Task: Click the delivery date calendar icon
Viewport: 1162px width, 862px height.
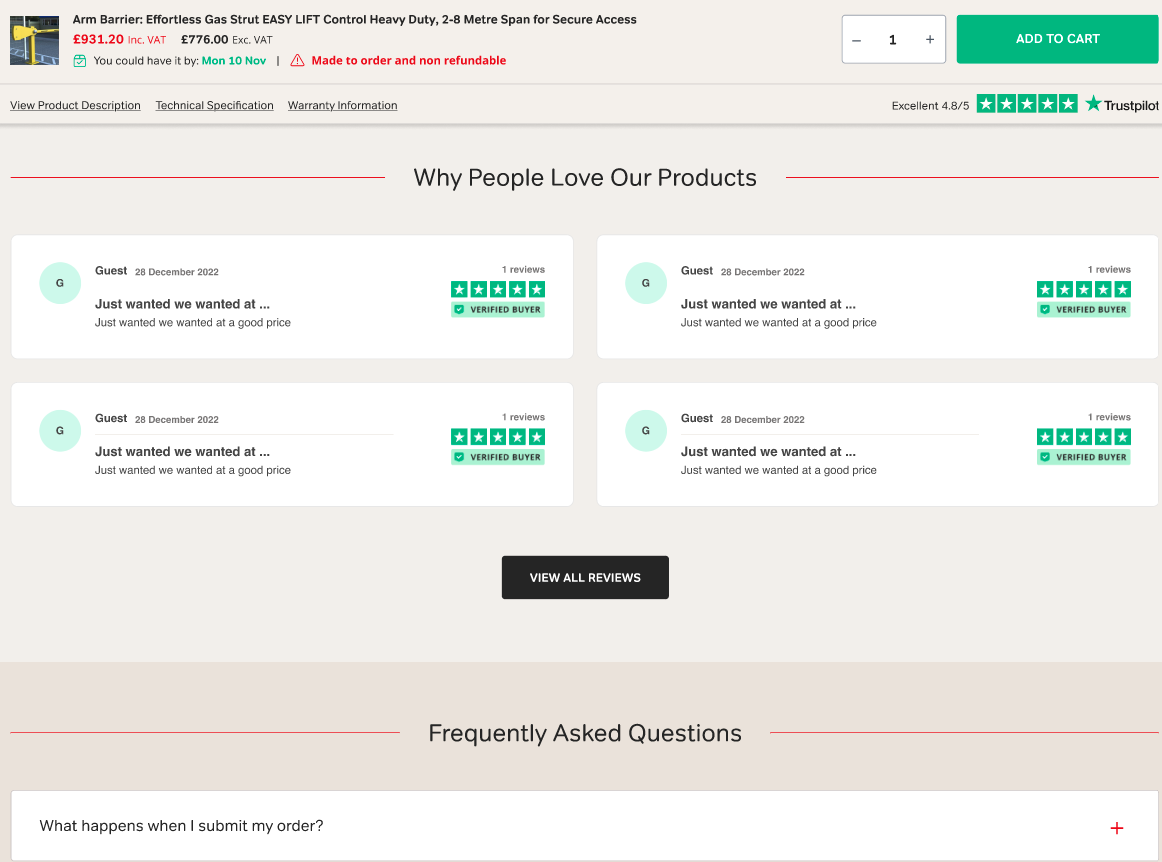Action: click(x=80, y=61)
